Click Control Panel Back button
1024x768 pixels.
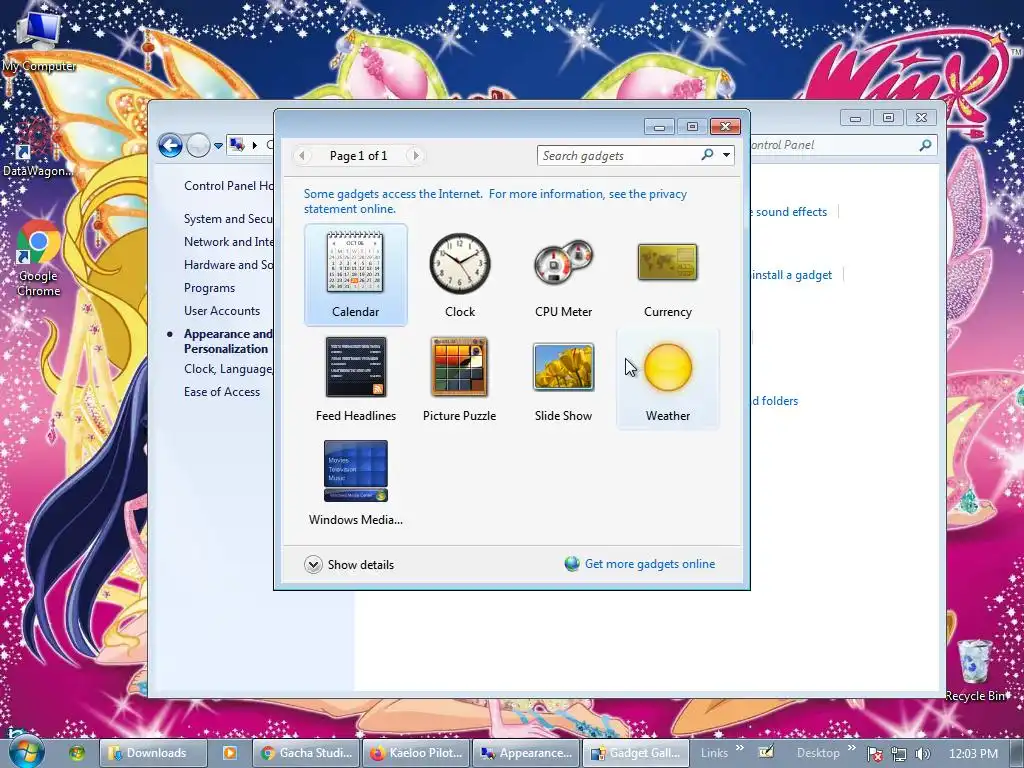(170, 145)
